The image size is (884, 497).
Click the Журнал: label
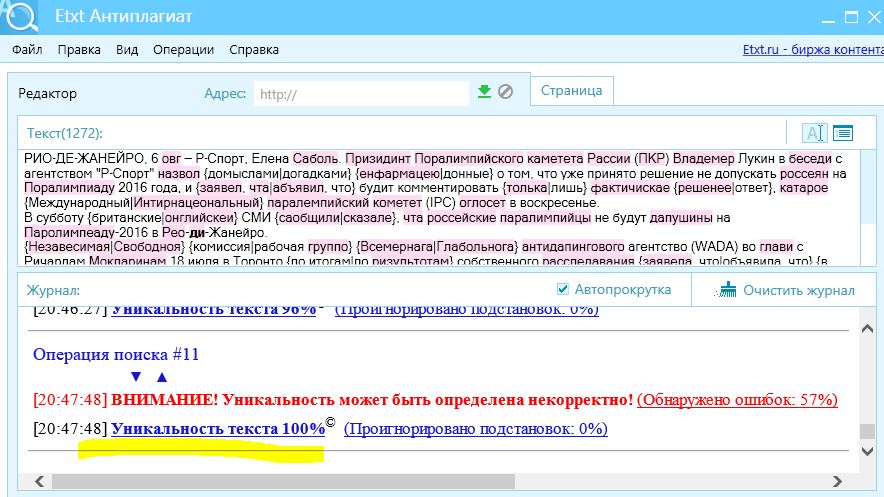coord(53,291)
